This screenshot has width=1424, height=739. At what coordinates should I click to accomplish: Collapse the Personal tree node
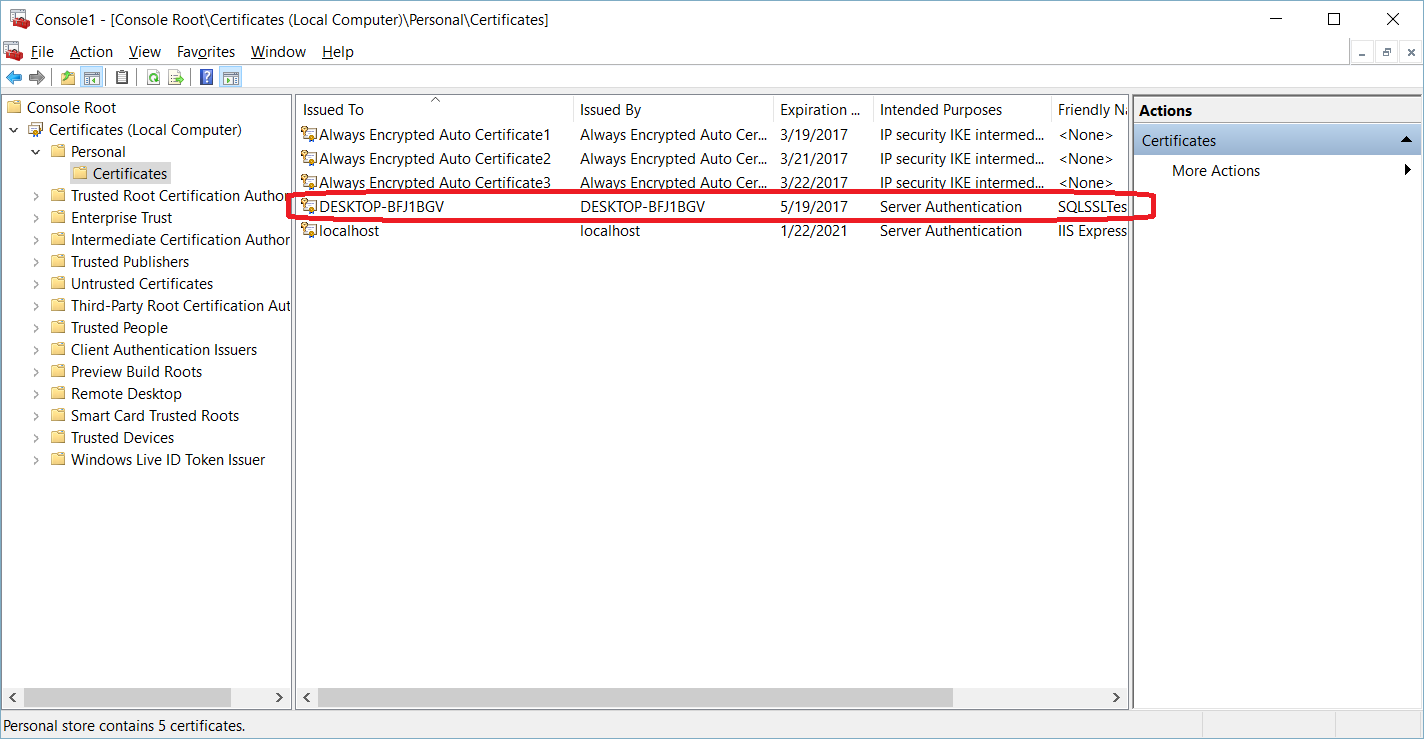[x=36, y=152]
